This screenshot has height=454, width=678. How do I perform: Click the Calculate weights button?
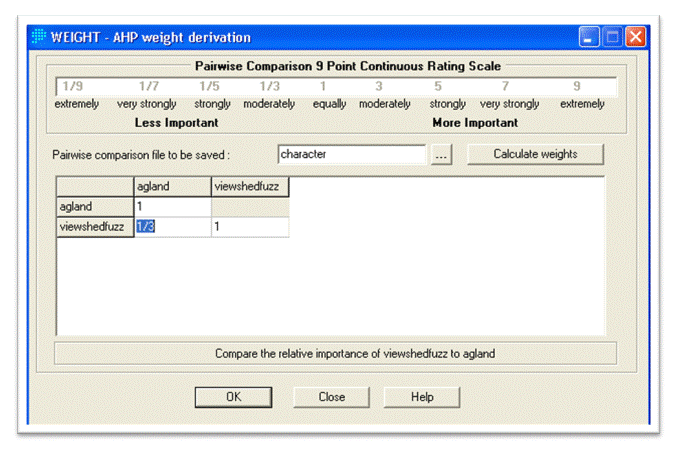pyautogui.click(x=535, y=155)
